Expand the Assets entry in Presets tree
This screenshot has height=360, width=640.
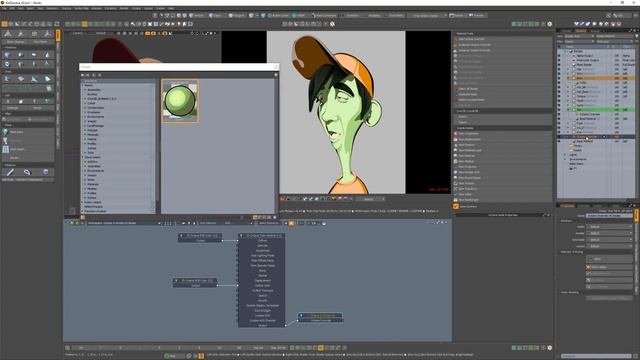click(x=83, y=85)
